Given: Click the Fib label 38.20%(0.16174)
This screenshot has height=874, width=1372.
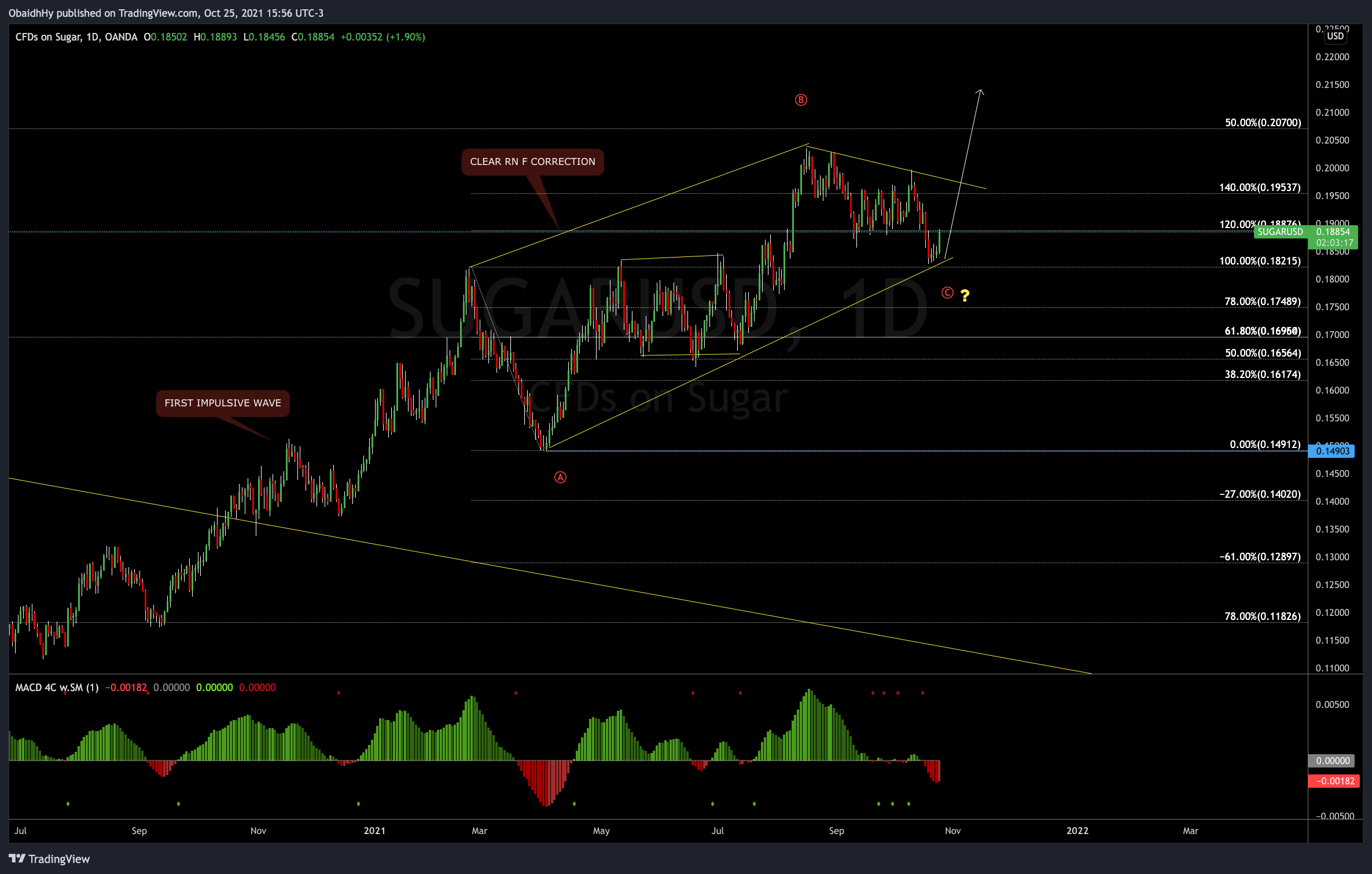Looking at the screenshot, I should coord(1263,374).
